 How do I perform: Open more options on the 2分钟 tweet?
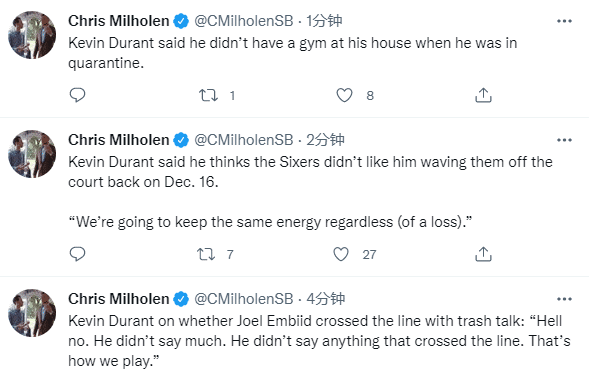pyautogui.click(x=564, y=140)
